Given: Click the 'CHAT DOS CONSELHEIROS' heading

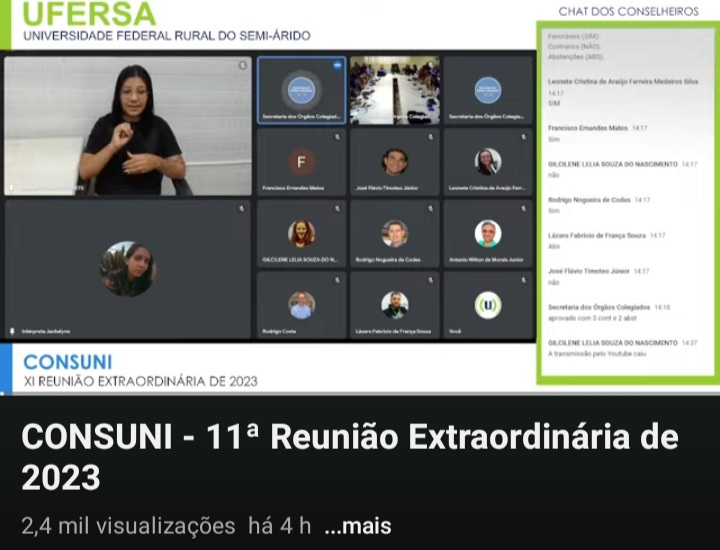Looking at the screenshot, I should 628,11.
